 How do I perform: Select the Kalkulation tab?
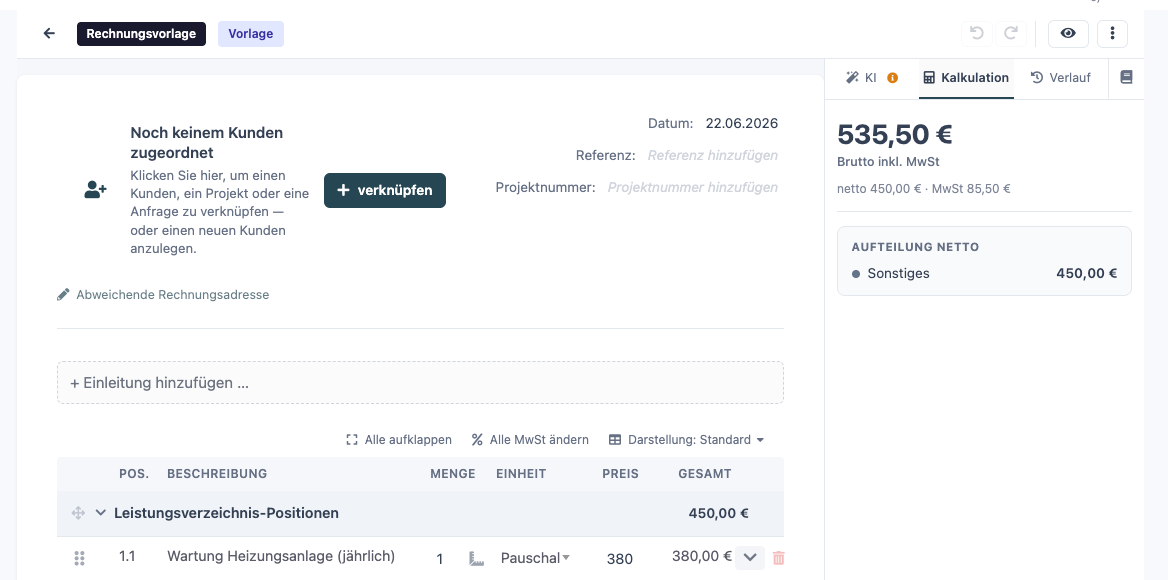click(x=966, y=77)
